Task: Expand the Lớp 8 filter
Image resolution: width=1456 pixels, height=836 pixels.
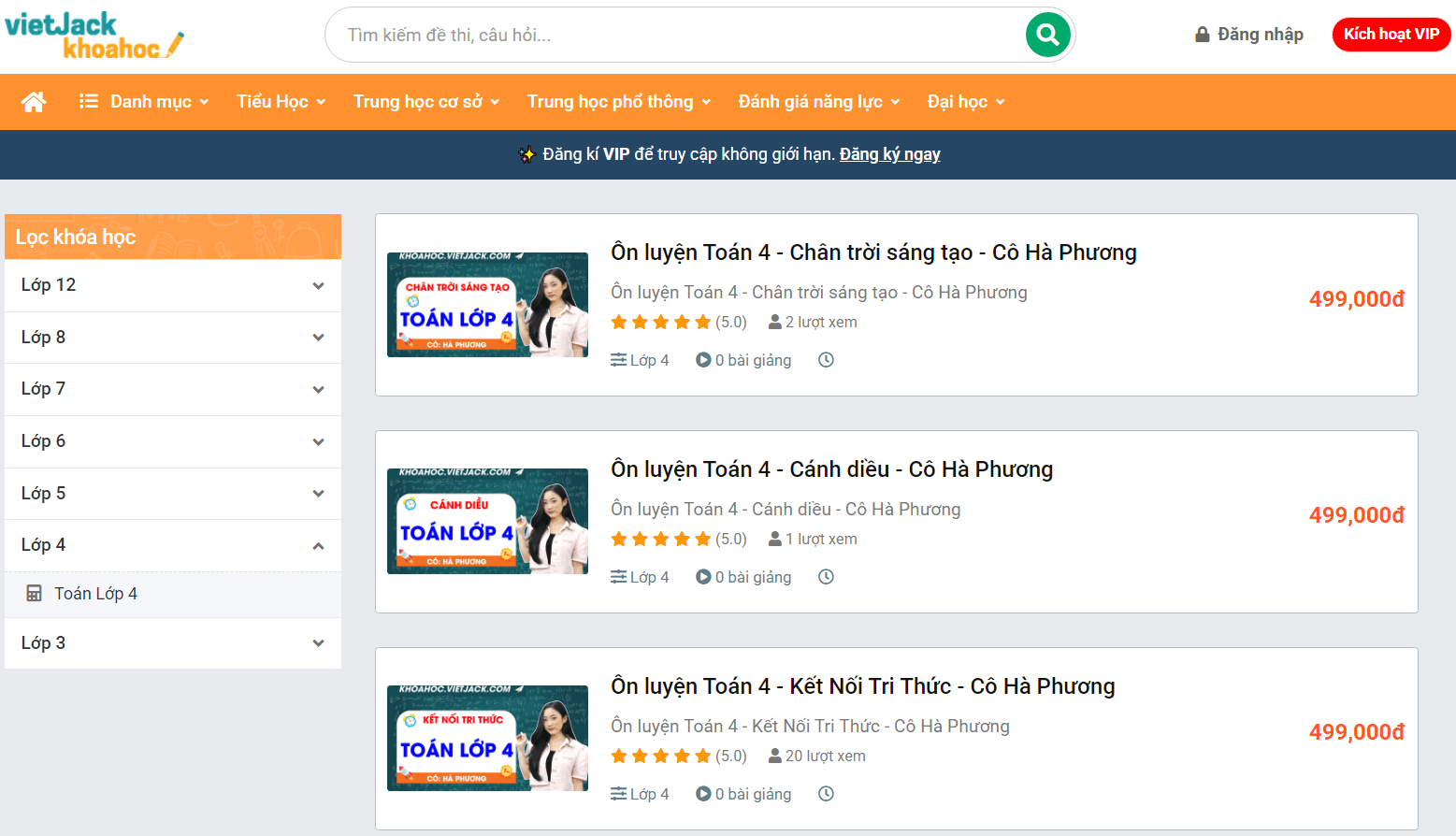Action: [x=173, y=338]
